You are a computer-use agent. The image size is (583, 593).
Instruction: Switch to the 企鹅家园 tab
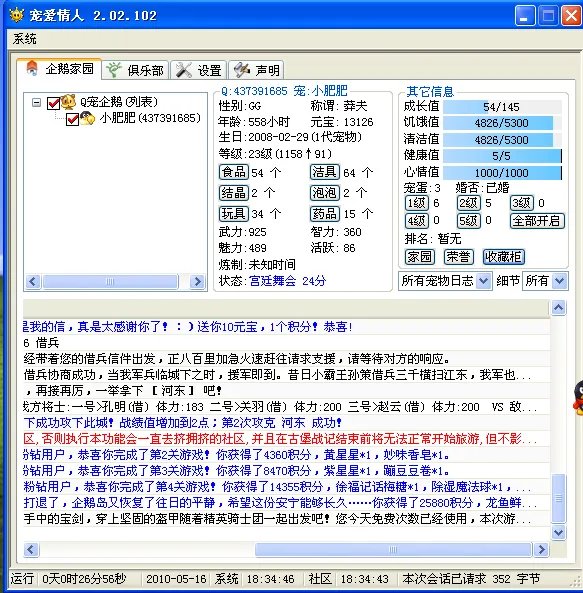[x=59, y=68]
